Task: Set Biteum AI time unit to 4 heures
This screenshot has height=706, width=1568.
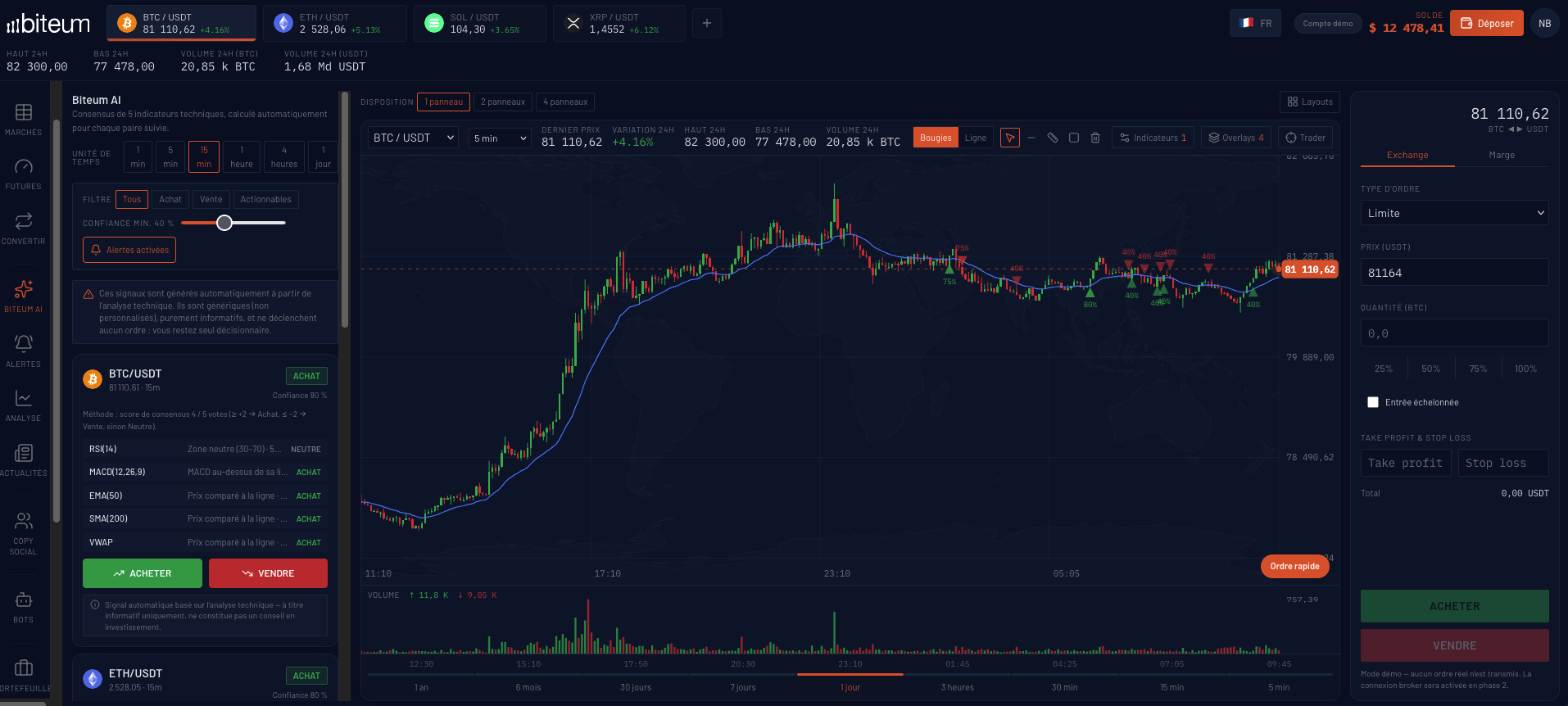Action: tap(284, 157)
